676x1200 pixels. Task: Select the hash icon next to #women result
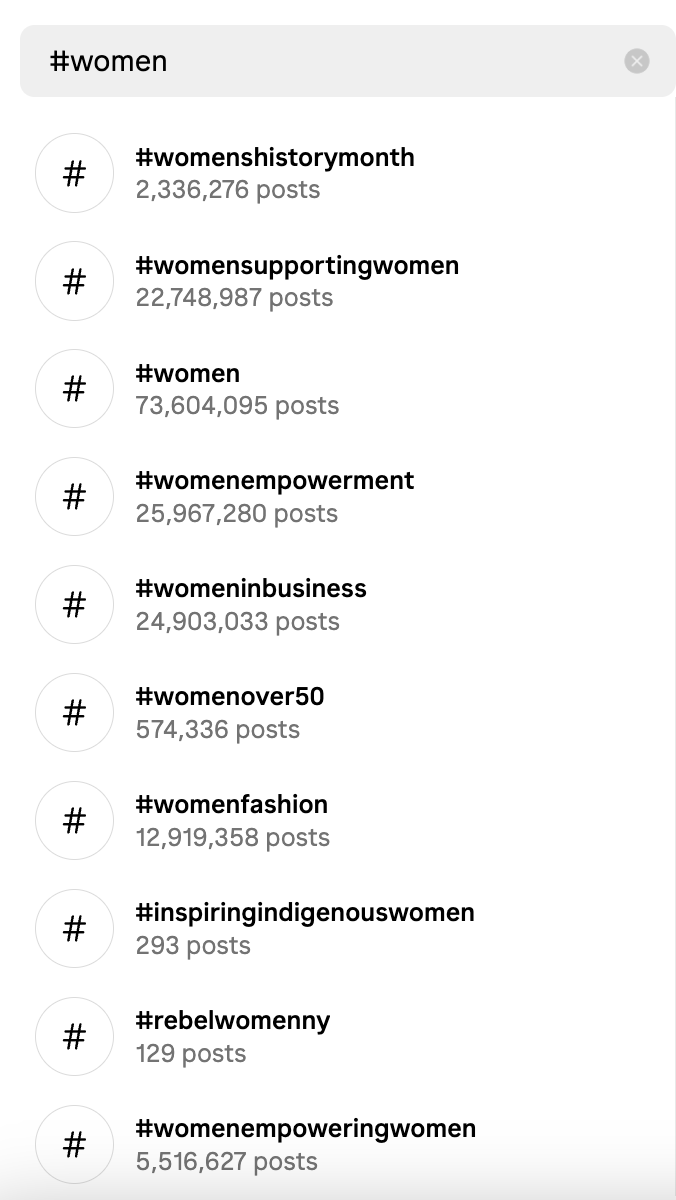74,389
